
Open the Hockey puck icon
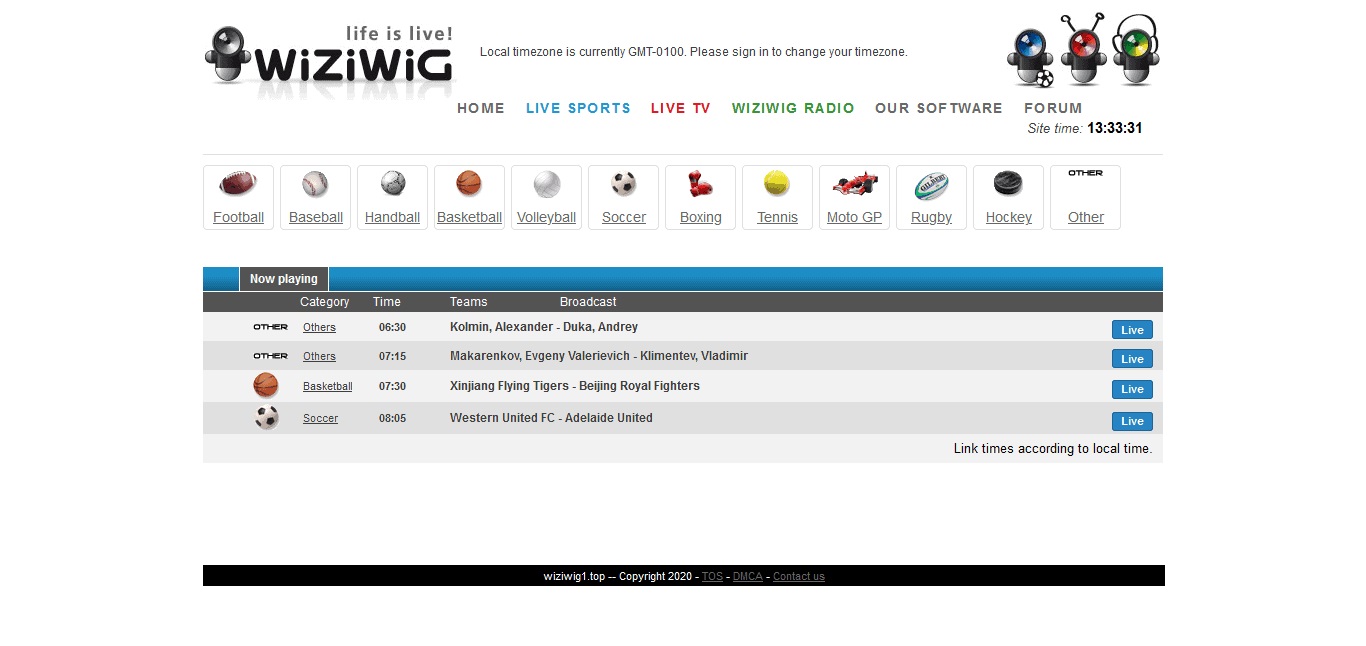click(1008, 184)
